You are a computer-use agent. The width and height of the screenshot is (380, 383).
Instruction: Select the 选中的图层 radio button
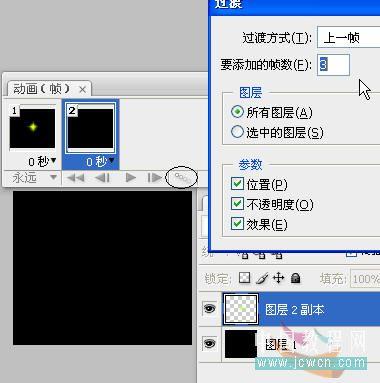(237, 132)
